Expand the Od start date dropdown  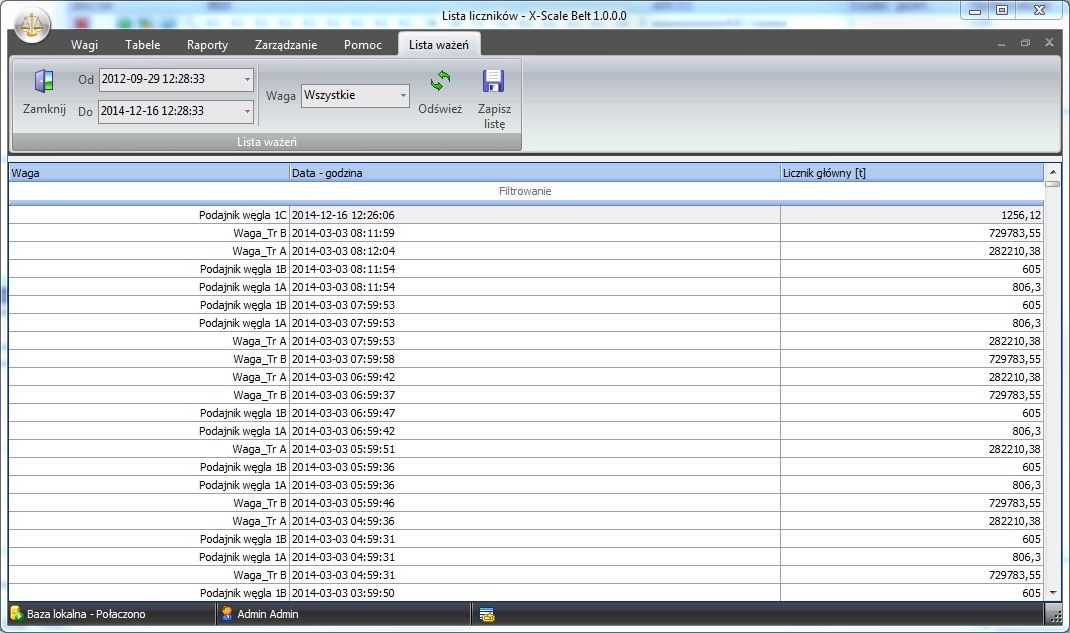click(x=246, y=80)
